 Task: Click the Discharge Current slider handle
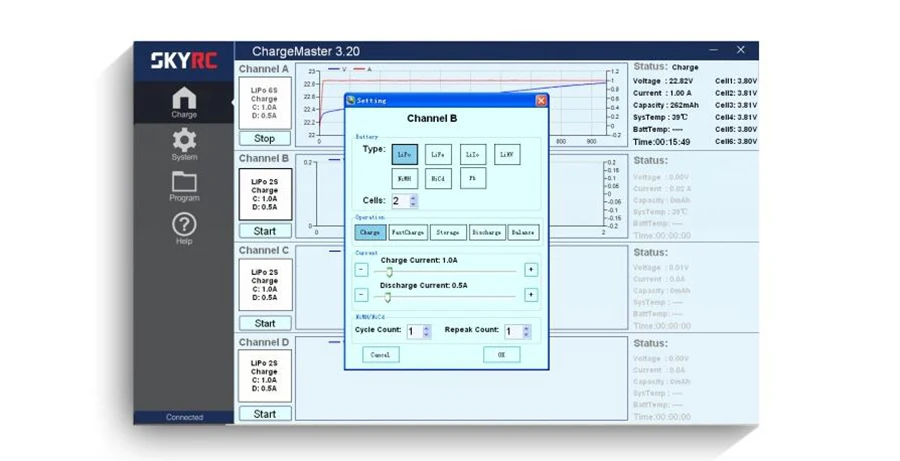pyautogui.click(x=387, y=297)
